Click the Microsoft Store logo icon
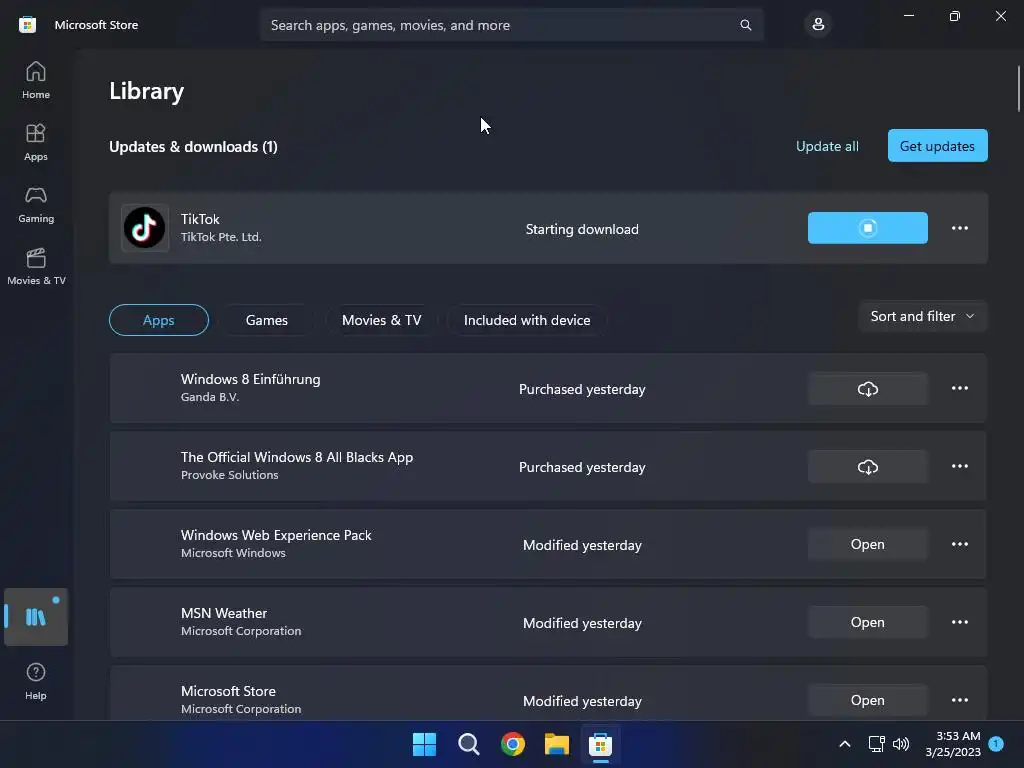The width and height of the screenshot is (1024, 768). (27, 25)
